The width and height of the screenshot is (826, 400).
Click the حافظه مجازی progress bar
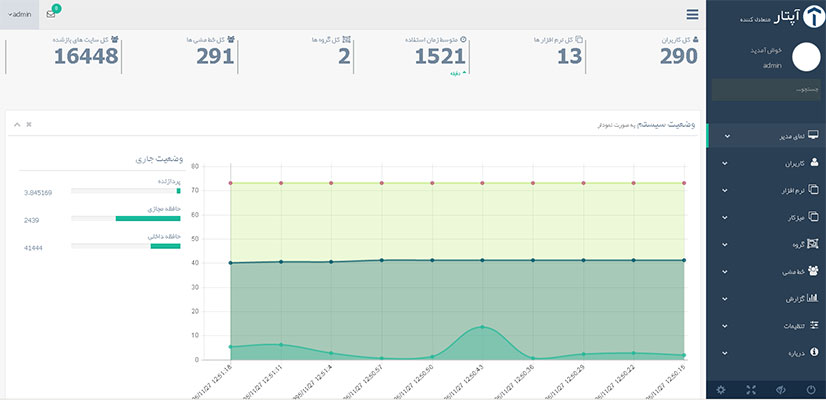[126, 218]
